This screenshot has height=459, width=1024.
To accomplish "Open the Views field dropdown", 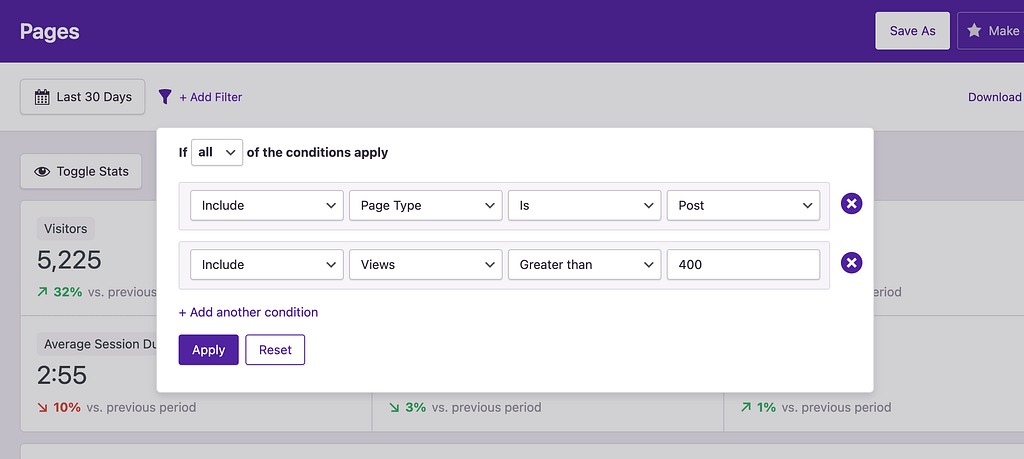I will pyautogui.click(x=425, y=264).
